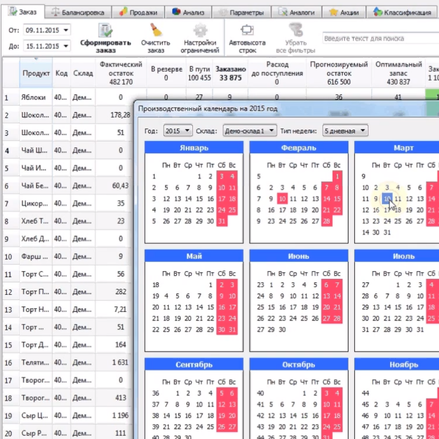Click the В пути column header

(199, 73)
